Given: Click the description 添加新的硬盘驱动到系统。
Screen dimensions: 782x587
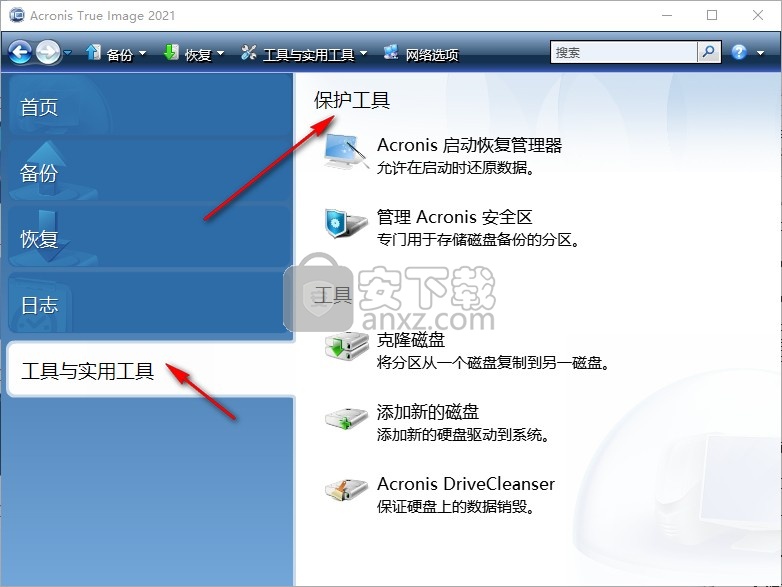Looking at the screenshot, I should 463,434.
